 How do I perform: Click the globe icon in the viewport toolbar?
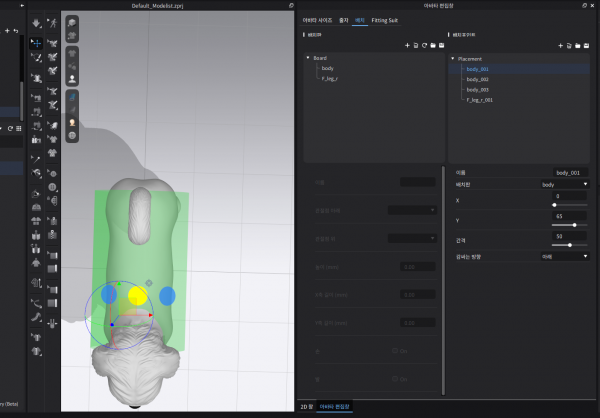pos(73,135)
